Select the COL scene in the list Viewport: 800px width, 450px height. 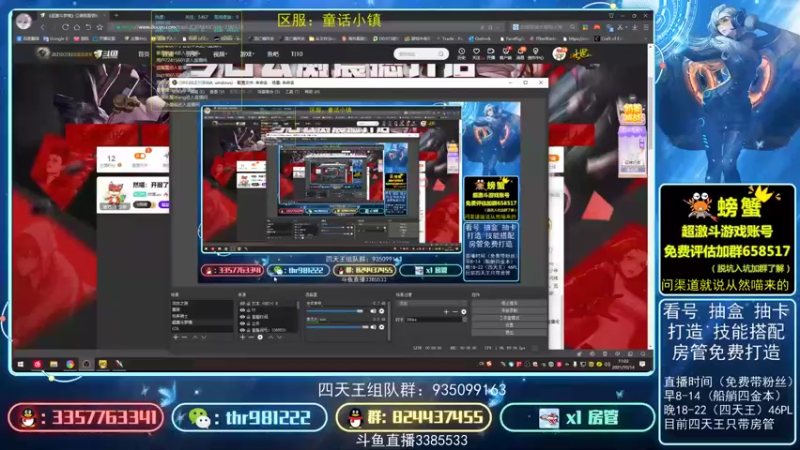pos(201,329)
